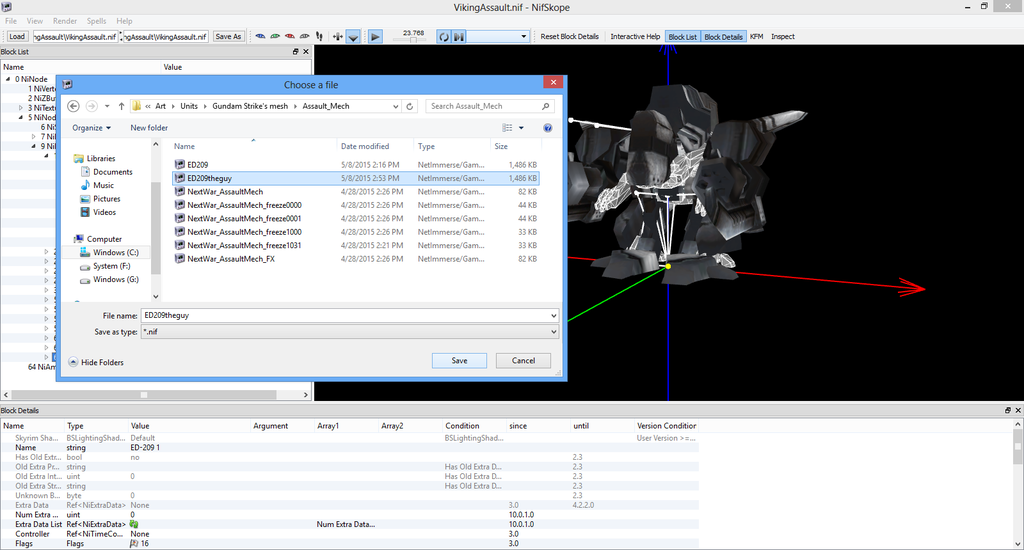Collapse the 5 NiNode tree item
Screen dimensions: 1024x550
pos(21,118)
